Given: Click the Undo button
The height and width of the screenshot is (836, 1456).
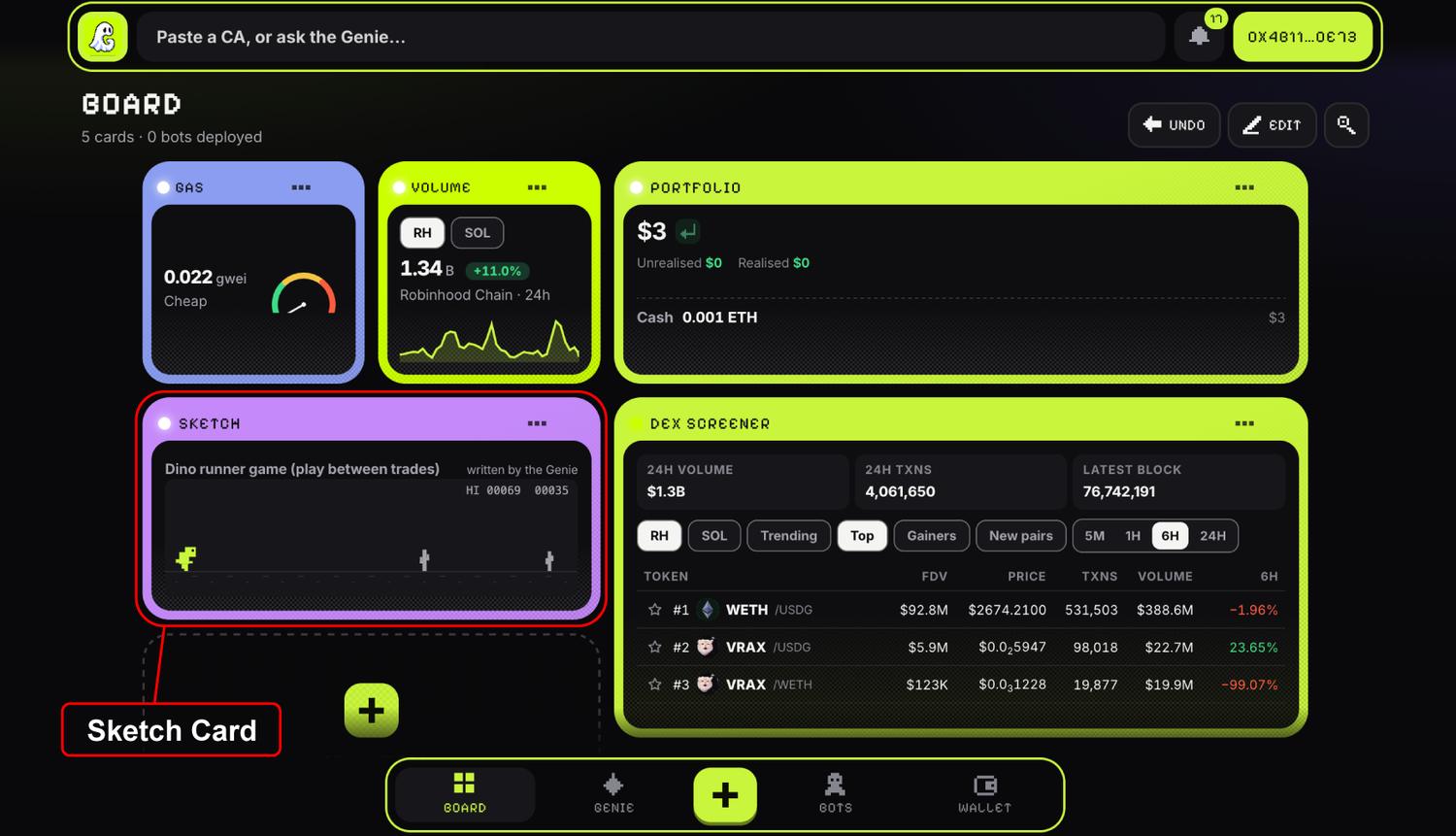Looking at the screenshot, I should coord(1175,124).
